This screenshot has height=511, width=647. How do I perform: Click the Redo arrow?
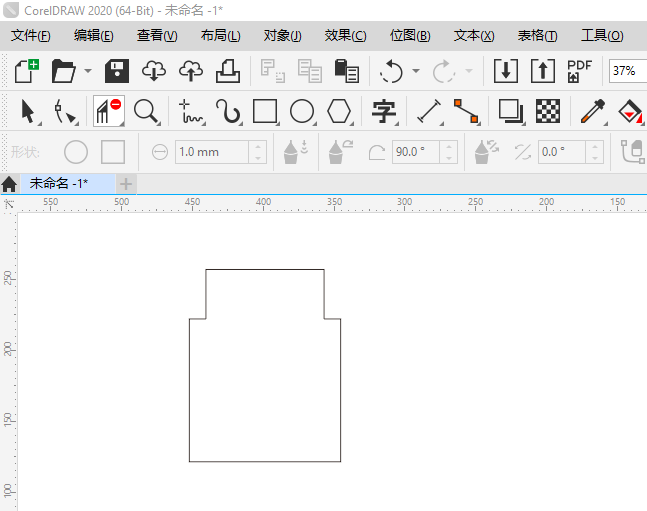pyautogui.click(x=444, y=71)
